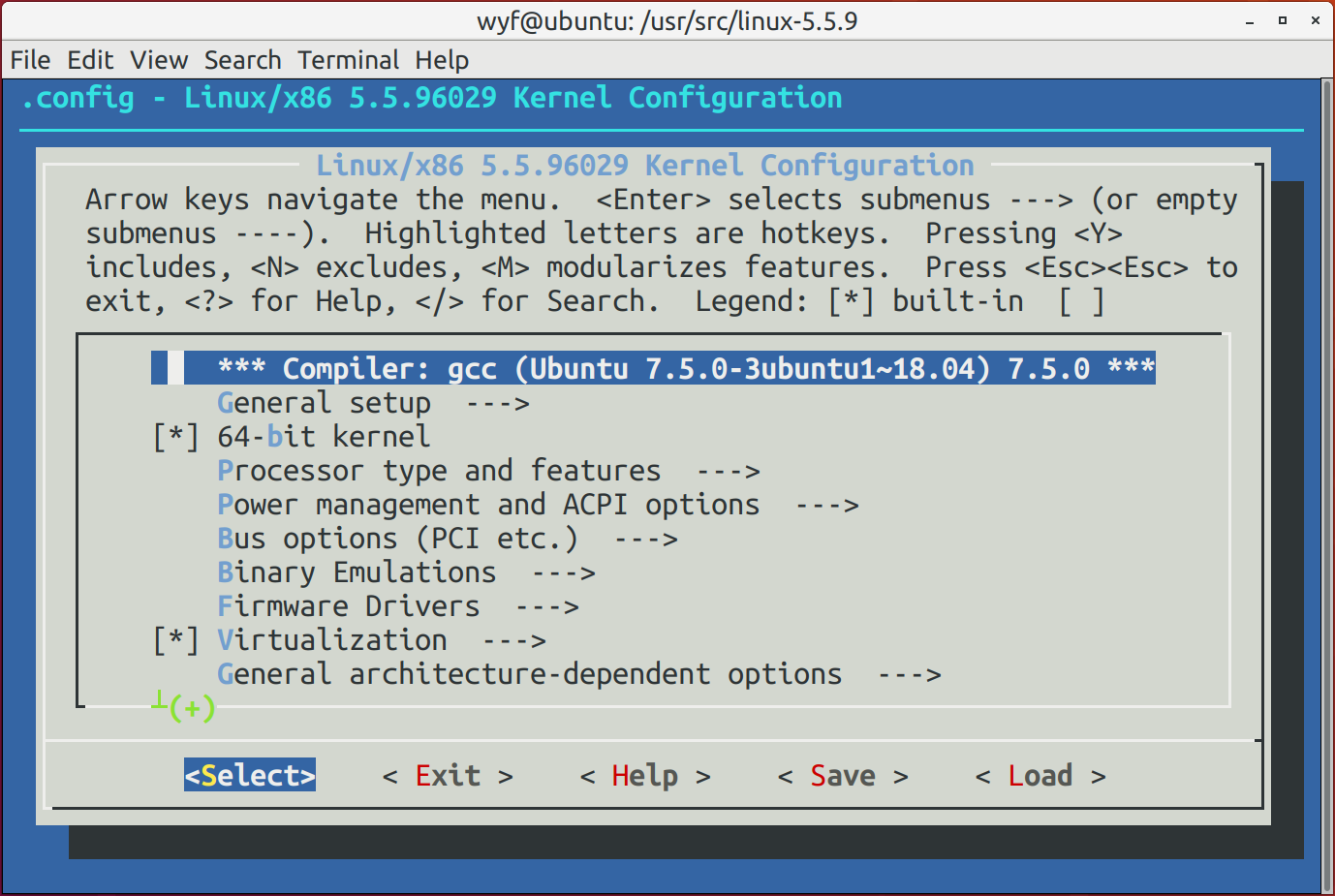
Task: Open the File menu
Action: (30, 60)
